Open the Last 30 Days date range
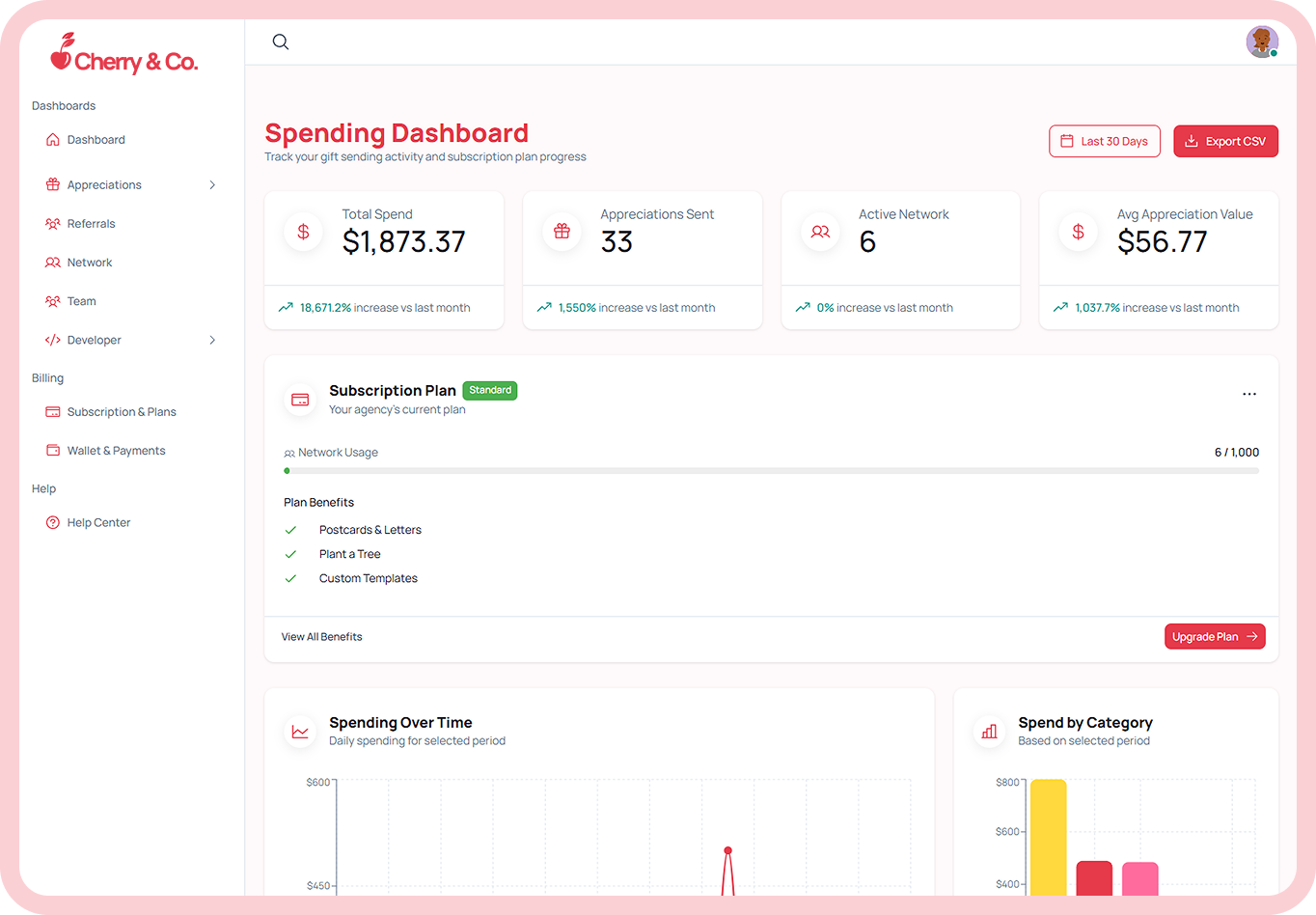This screenshot has height=915, width=1316. pyautogui.click(x=1105, y=141)
